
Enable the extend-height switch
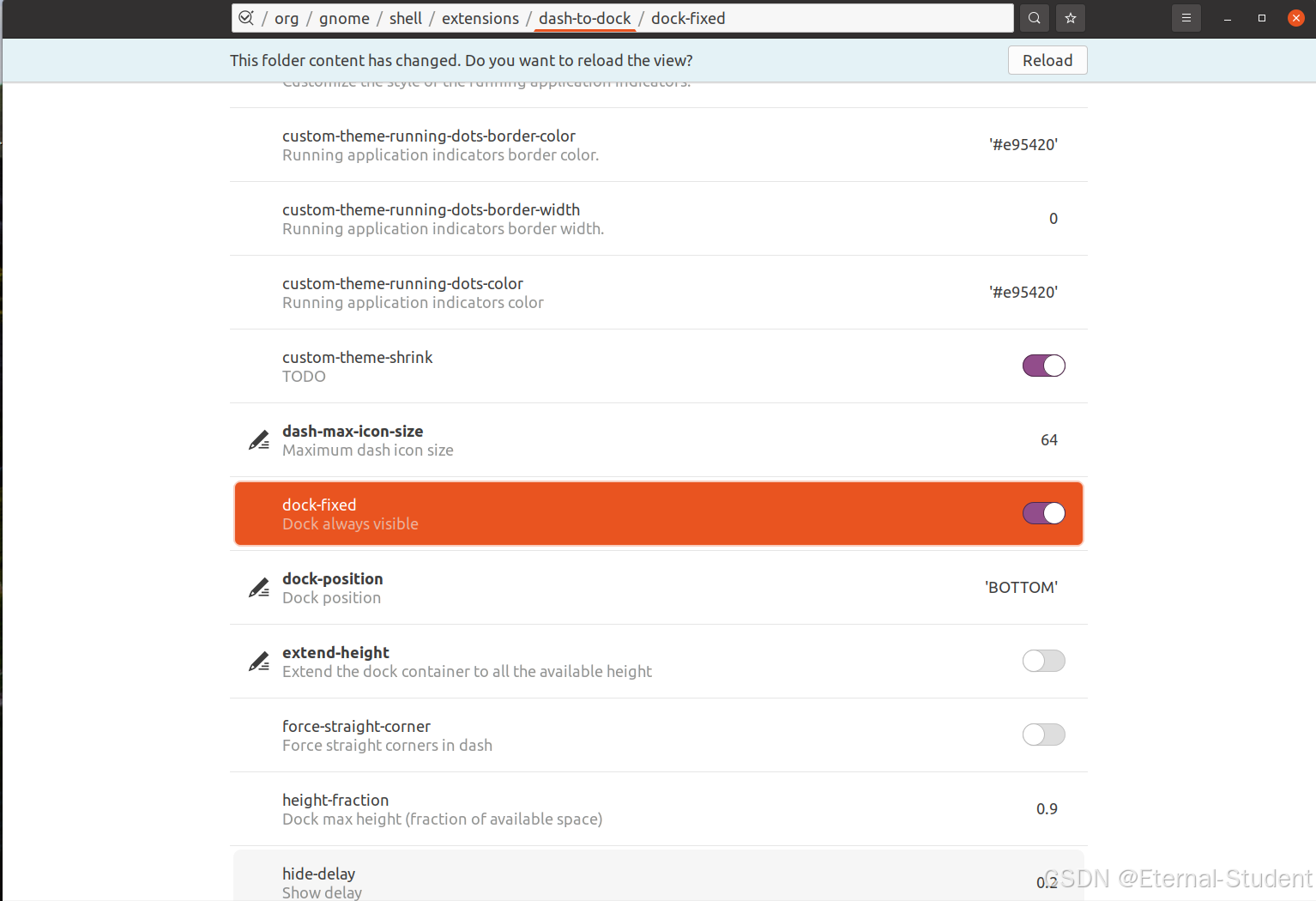coord(1044,661)
